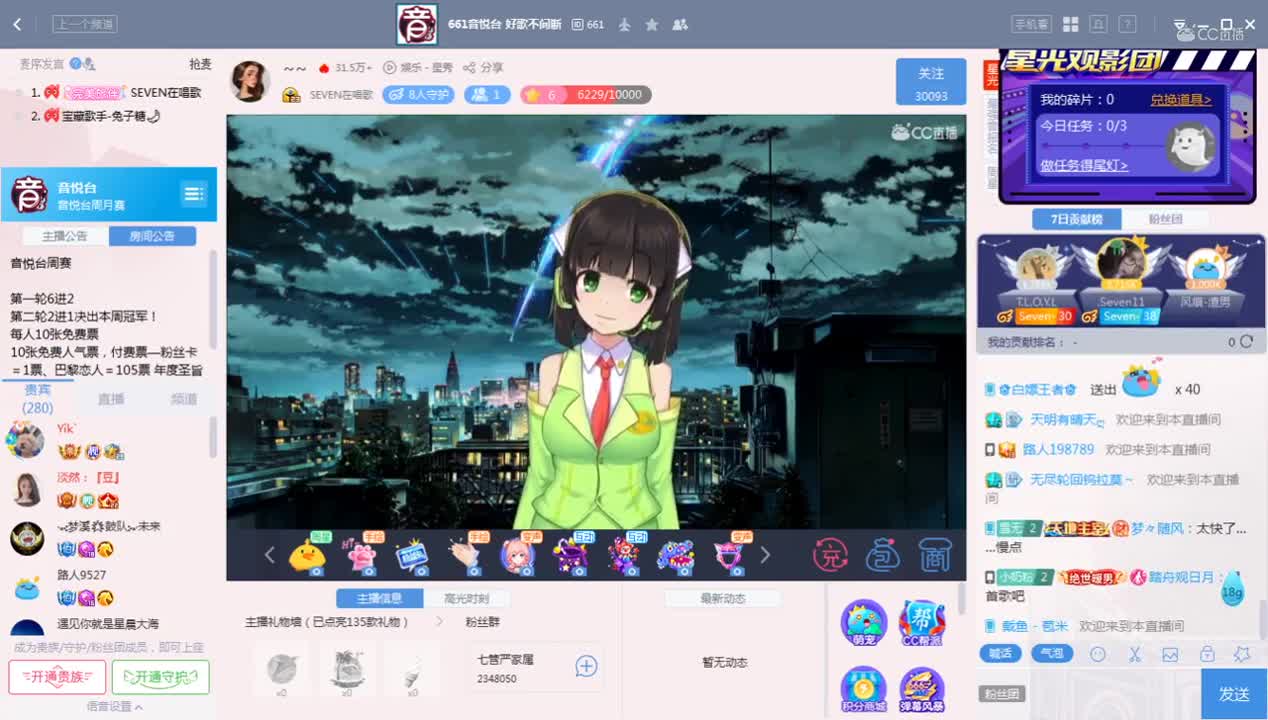Switch to 主播信息 tab
The width and height of the screenshot is (1268, 720).
(x=379, y=598)
